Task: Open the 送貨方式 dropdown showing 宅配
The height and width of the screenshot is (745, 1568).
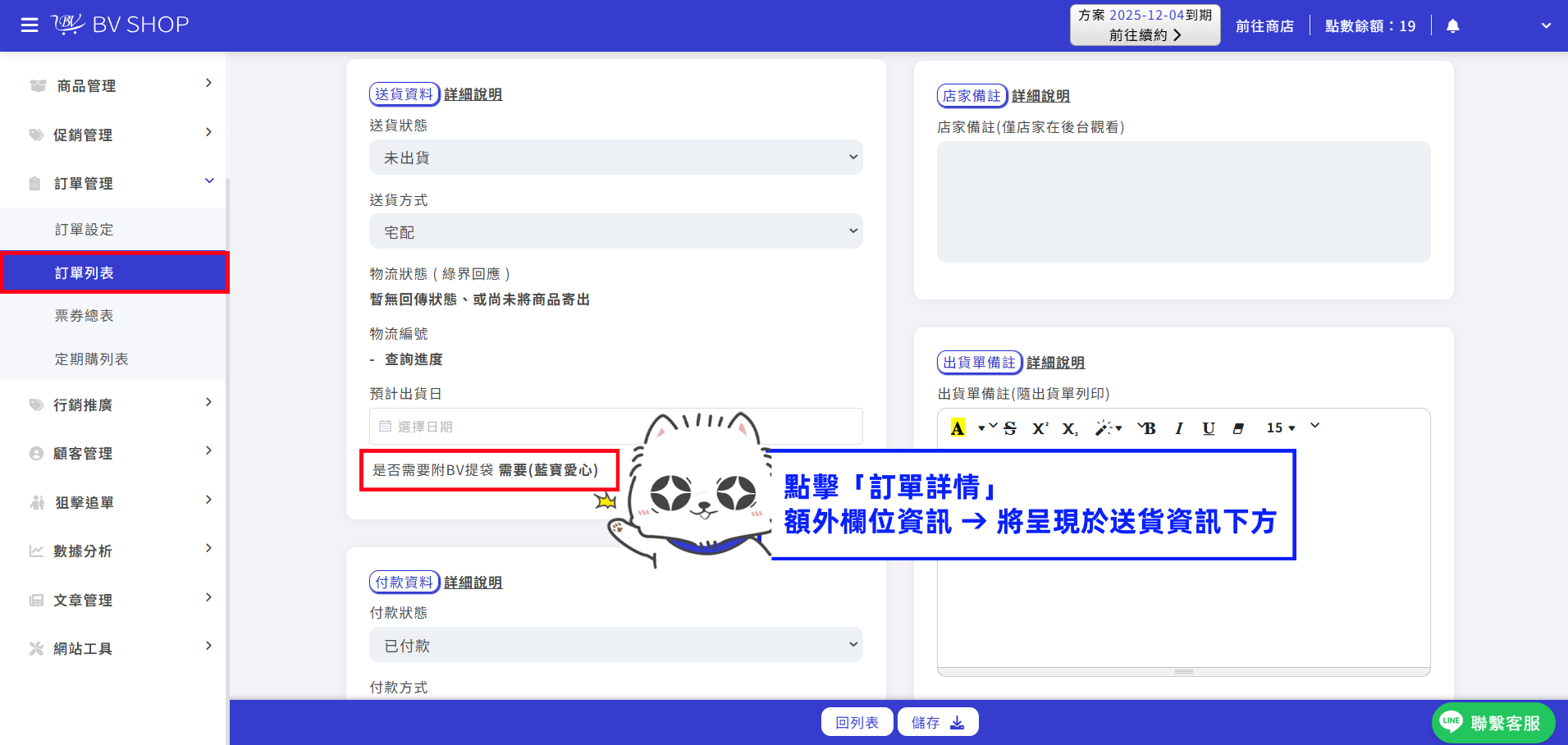Action: (616, 231)
